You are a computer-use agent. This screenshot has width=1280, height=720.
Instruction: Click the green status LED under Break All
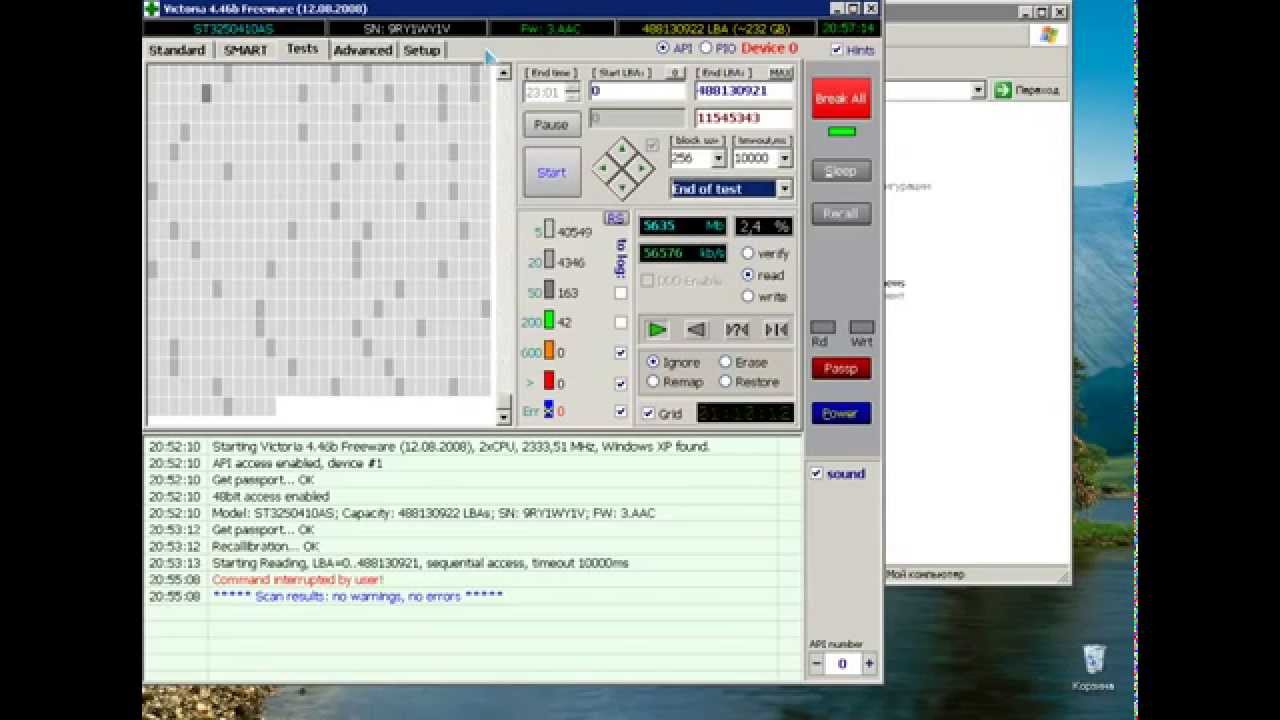point(842,131)
